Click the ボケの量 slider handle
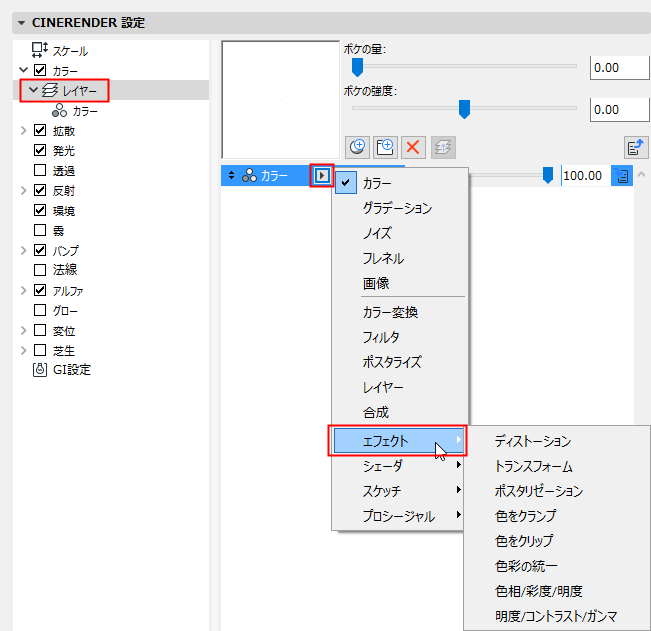 coord(357,67)
